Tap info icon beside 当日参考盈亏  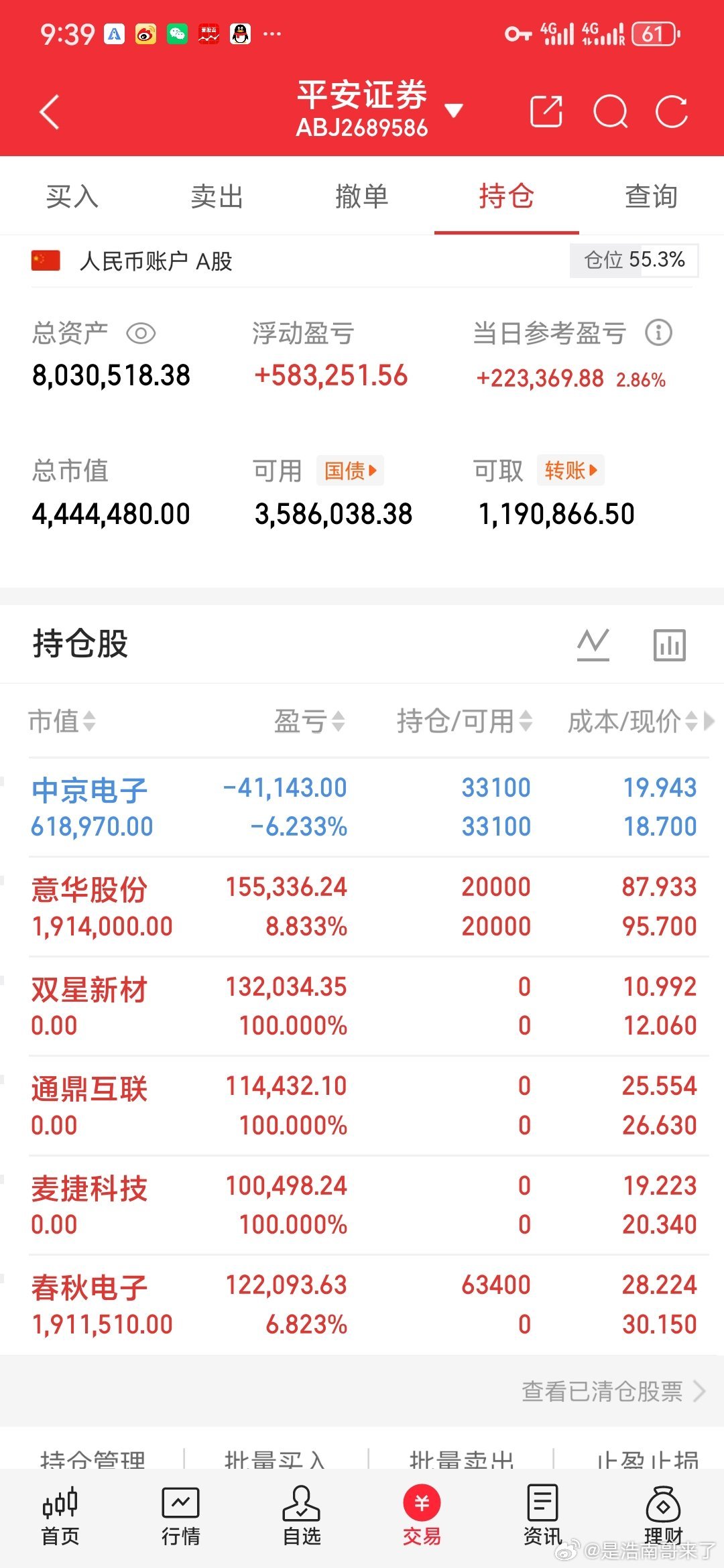[658, 332]
